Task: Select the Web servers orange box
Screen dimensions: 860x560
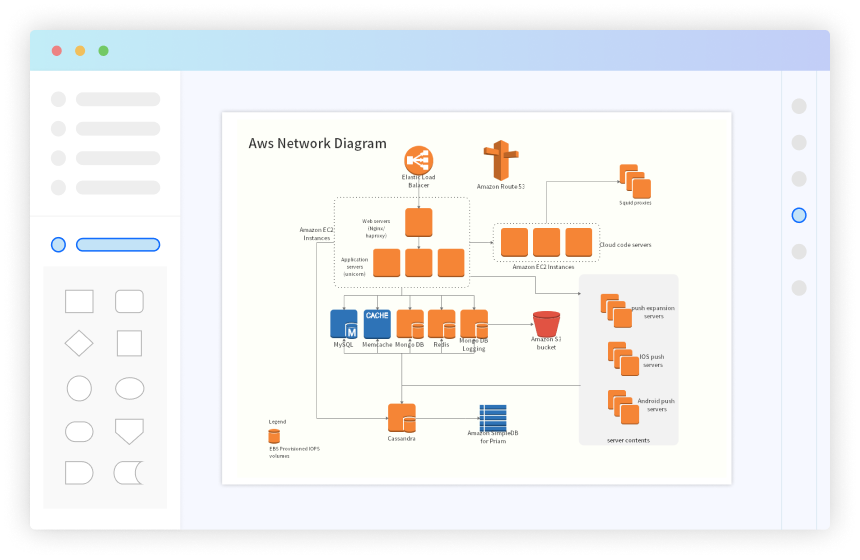Action: tap(418, 223)
